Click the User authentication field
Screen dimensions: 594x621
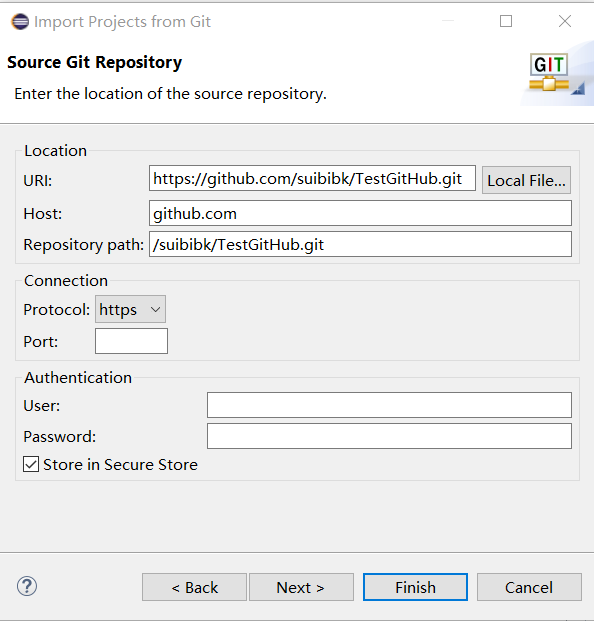[389, 405]
